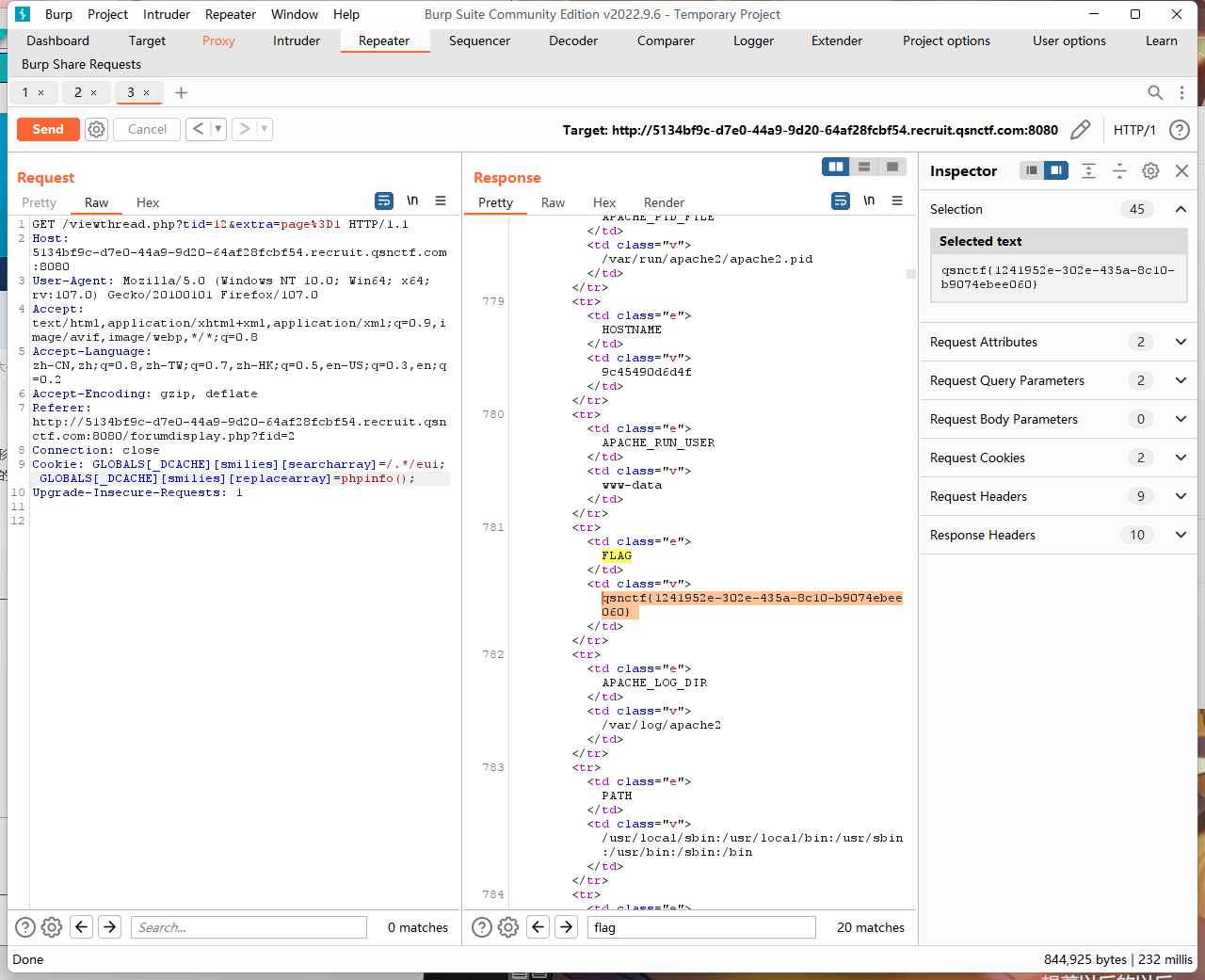Image resolution: width=1205 pixels, height=980 pixels.
Task: Switch to combined tabbed layout view
Action: (x=892, y=167)
